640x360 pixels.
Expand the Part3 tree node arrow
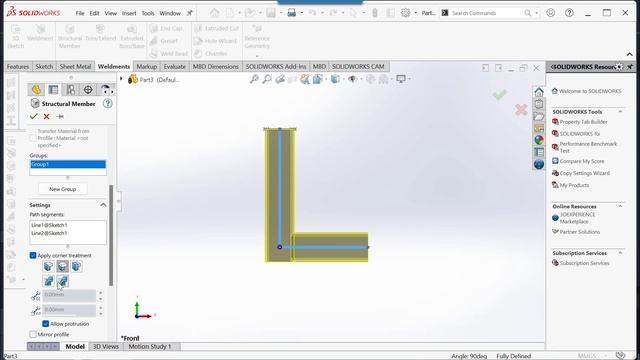coord(121,79)
